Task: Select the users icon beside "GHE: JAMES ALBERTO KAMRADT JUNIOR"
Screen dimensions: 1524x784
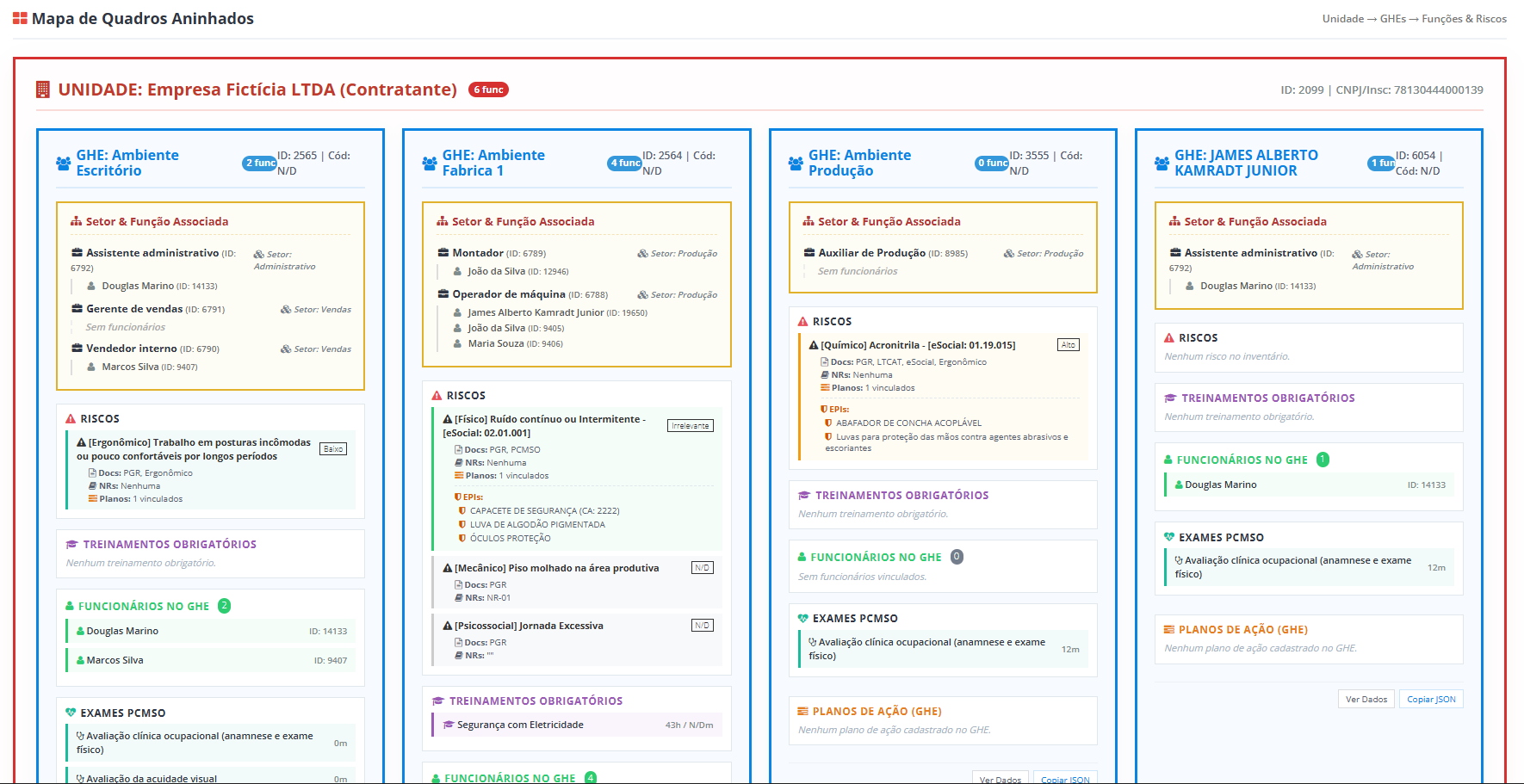Action: pos(1162,163)
